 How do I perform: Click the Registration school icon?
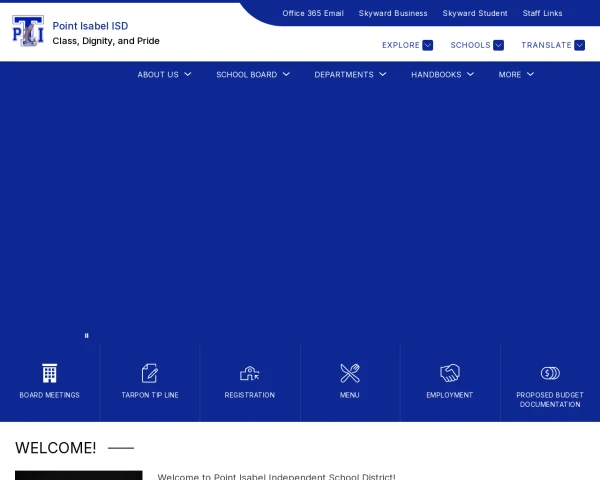coord(249,373)
